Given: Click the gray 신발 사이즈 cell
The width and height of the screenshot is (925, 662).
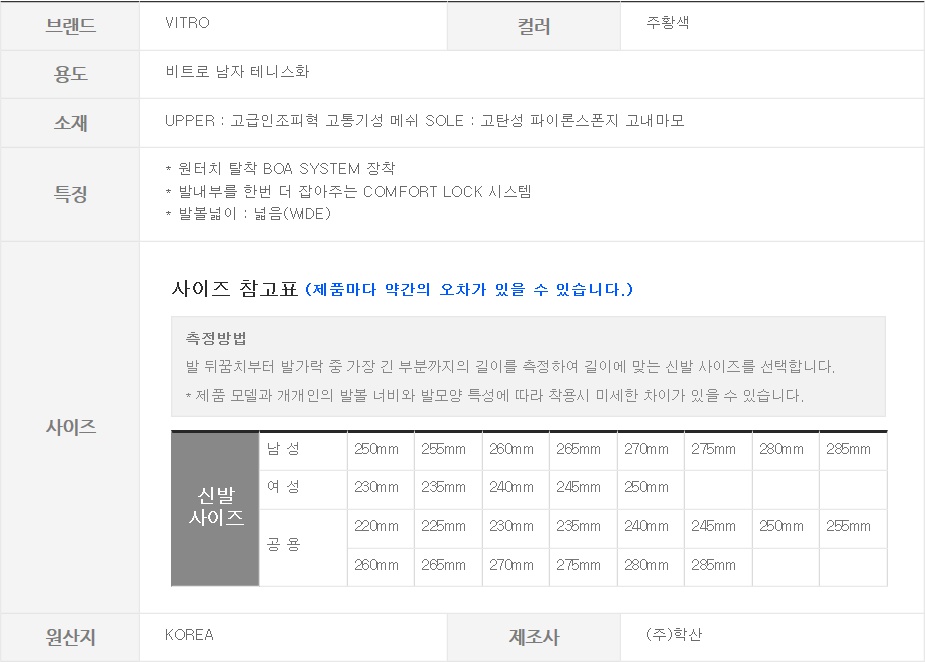Looking at the screenshot, I should 215,508.
